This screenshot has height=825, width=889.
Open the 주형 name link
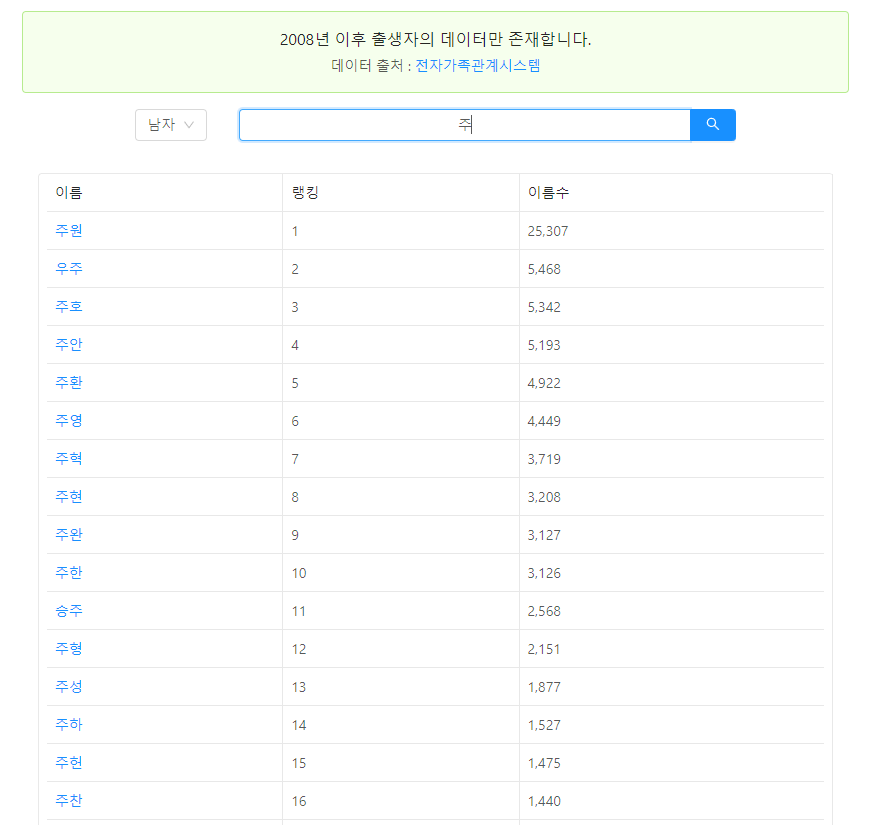click(x=69, y=649)
